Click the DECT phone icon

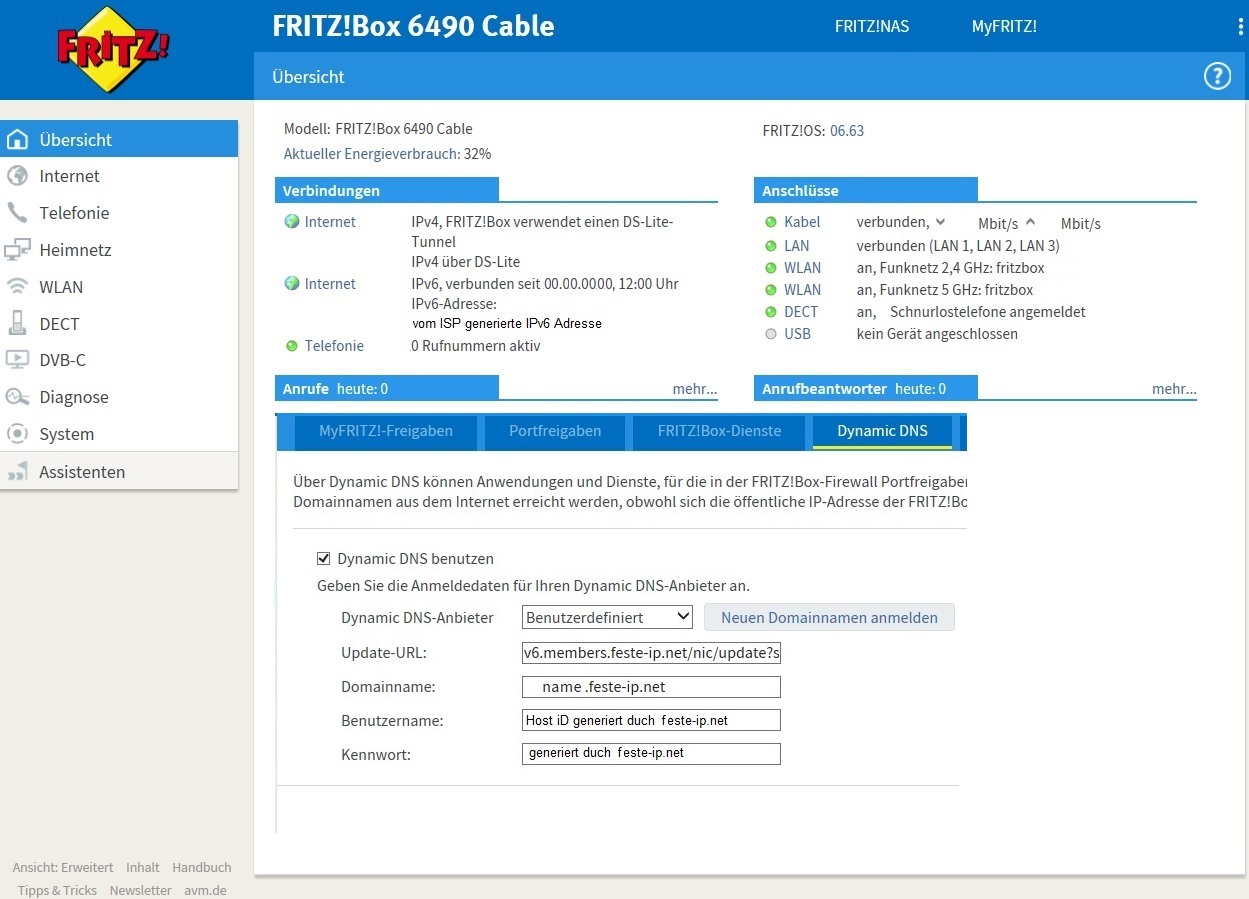17,323
